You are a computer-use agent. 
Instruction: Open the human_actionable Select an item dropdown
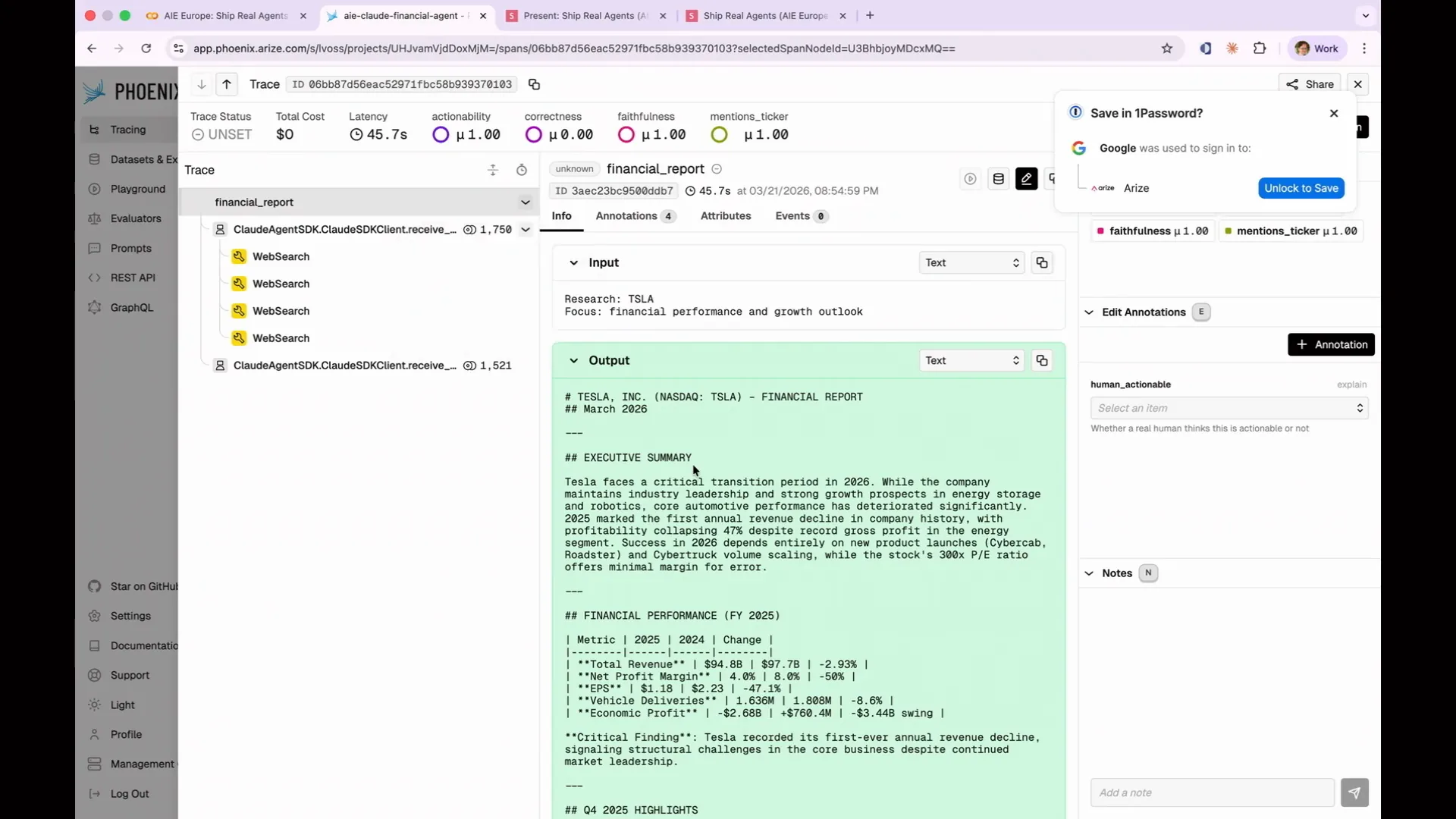coord(1229,408)
